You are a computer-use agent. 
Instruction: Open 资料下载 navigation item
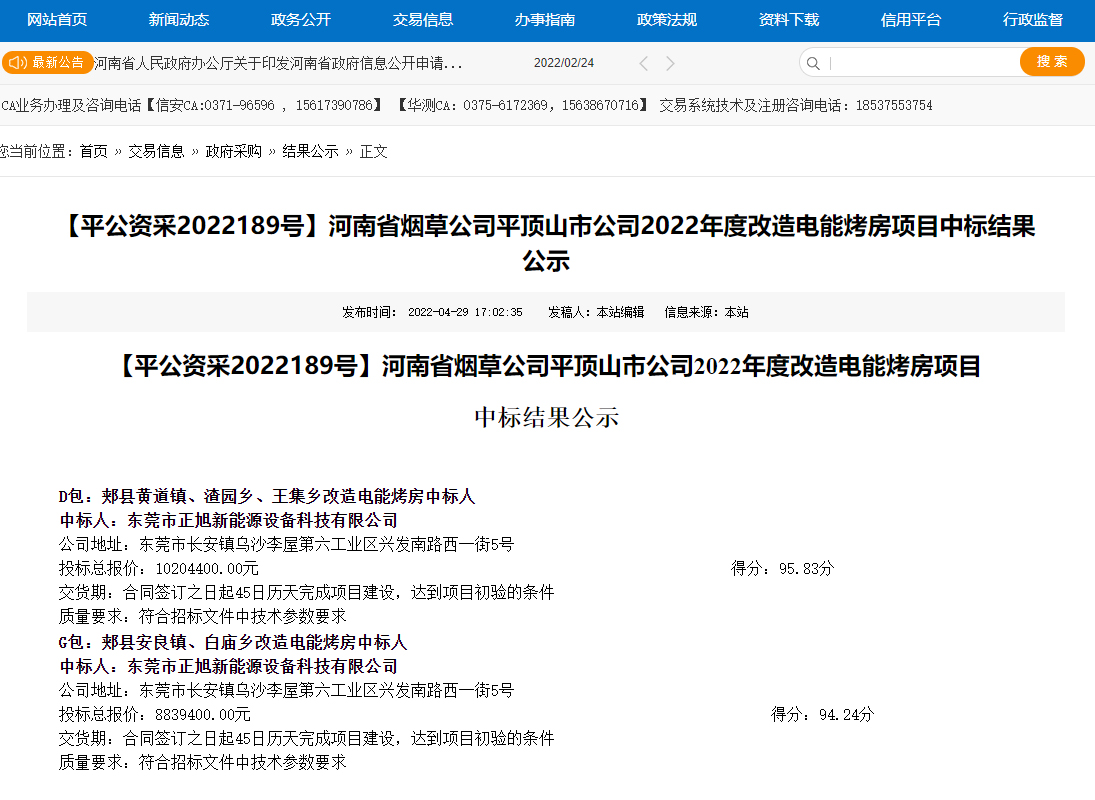789,20
